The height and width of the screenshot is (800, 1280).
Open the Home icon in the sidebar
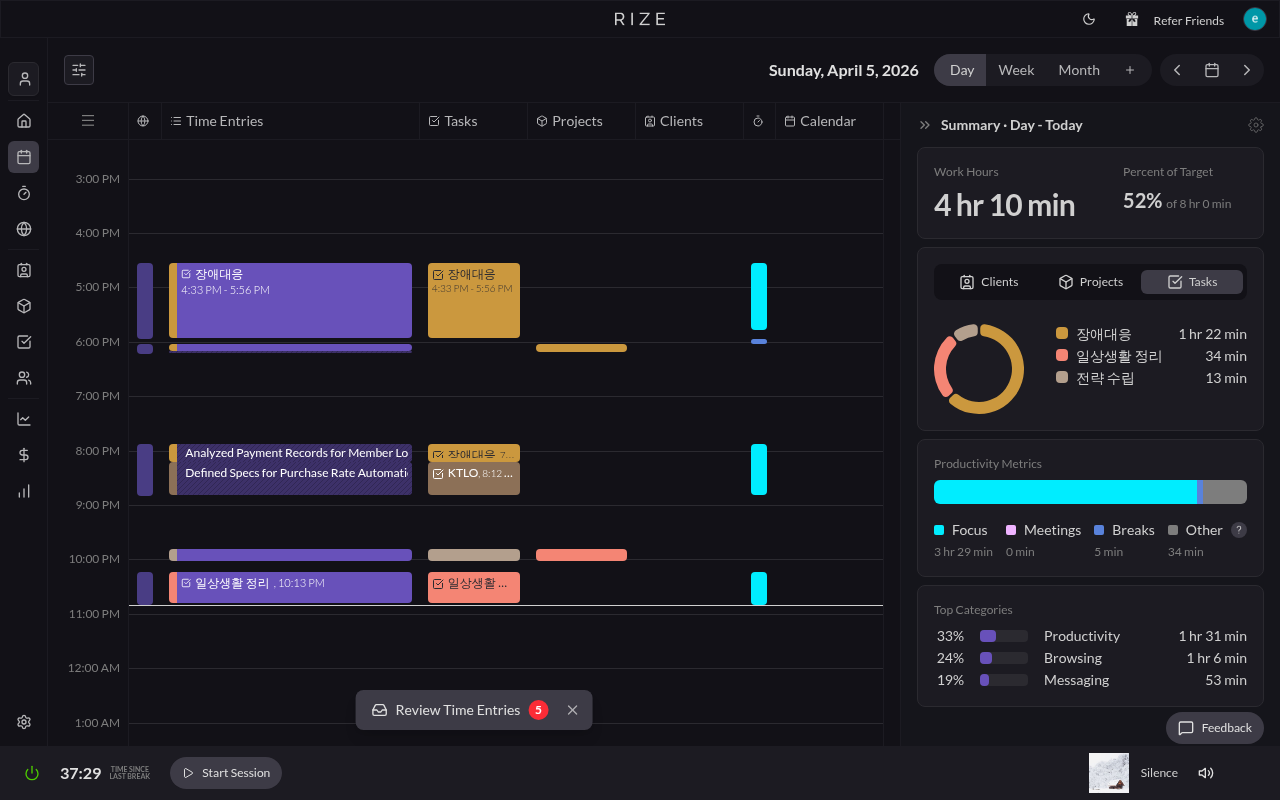(24, 121)
